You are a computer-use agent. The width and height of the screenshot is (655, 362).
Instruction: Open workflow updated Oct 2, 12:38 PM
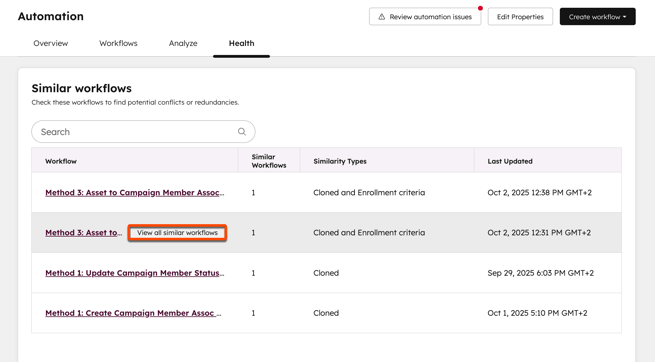pyautogui.click(x=135, y=192)
